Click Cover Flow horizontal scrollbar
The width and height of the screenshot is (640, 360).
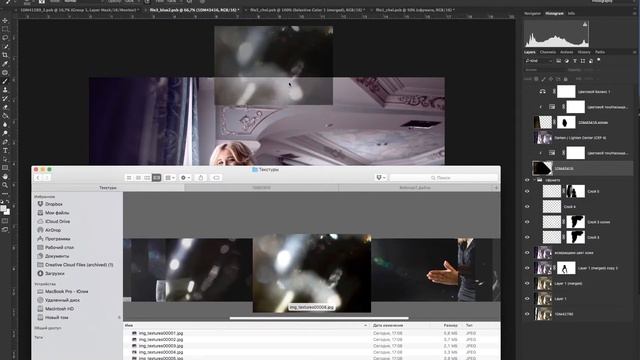(x=319, y=318)
